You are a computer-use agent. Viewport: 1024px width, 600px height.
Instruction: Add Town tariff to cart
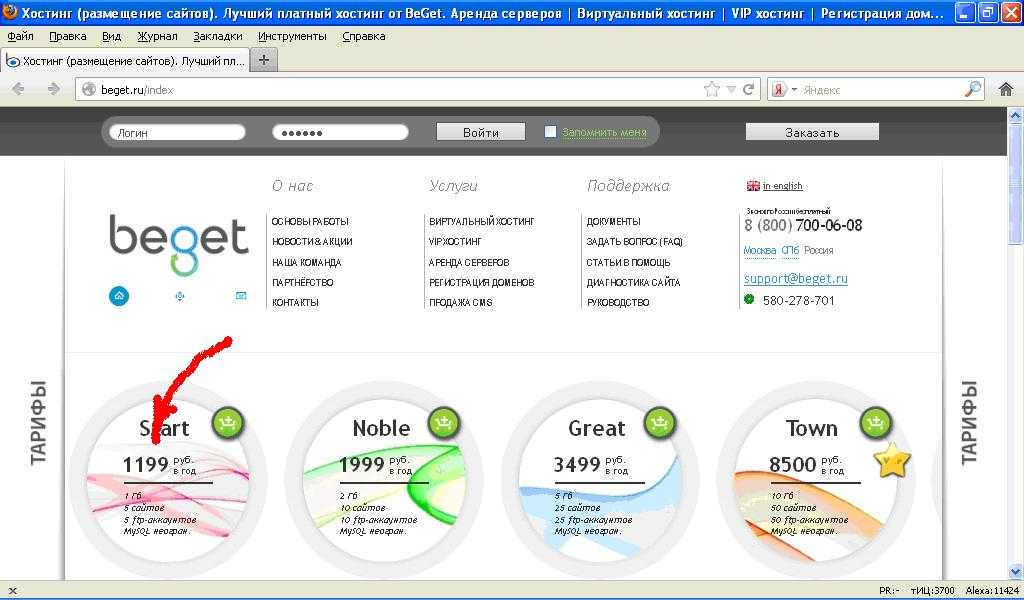pyautogui.click(x=875, y=422)
